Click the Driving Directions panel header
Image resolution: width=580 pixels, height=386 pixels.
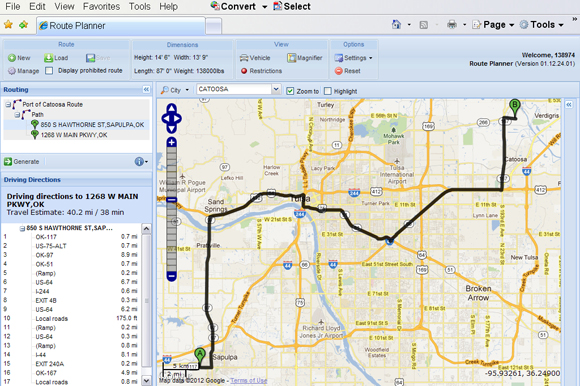pyautogui.click(x=76, y=180)
